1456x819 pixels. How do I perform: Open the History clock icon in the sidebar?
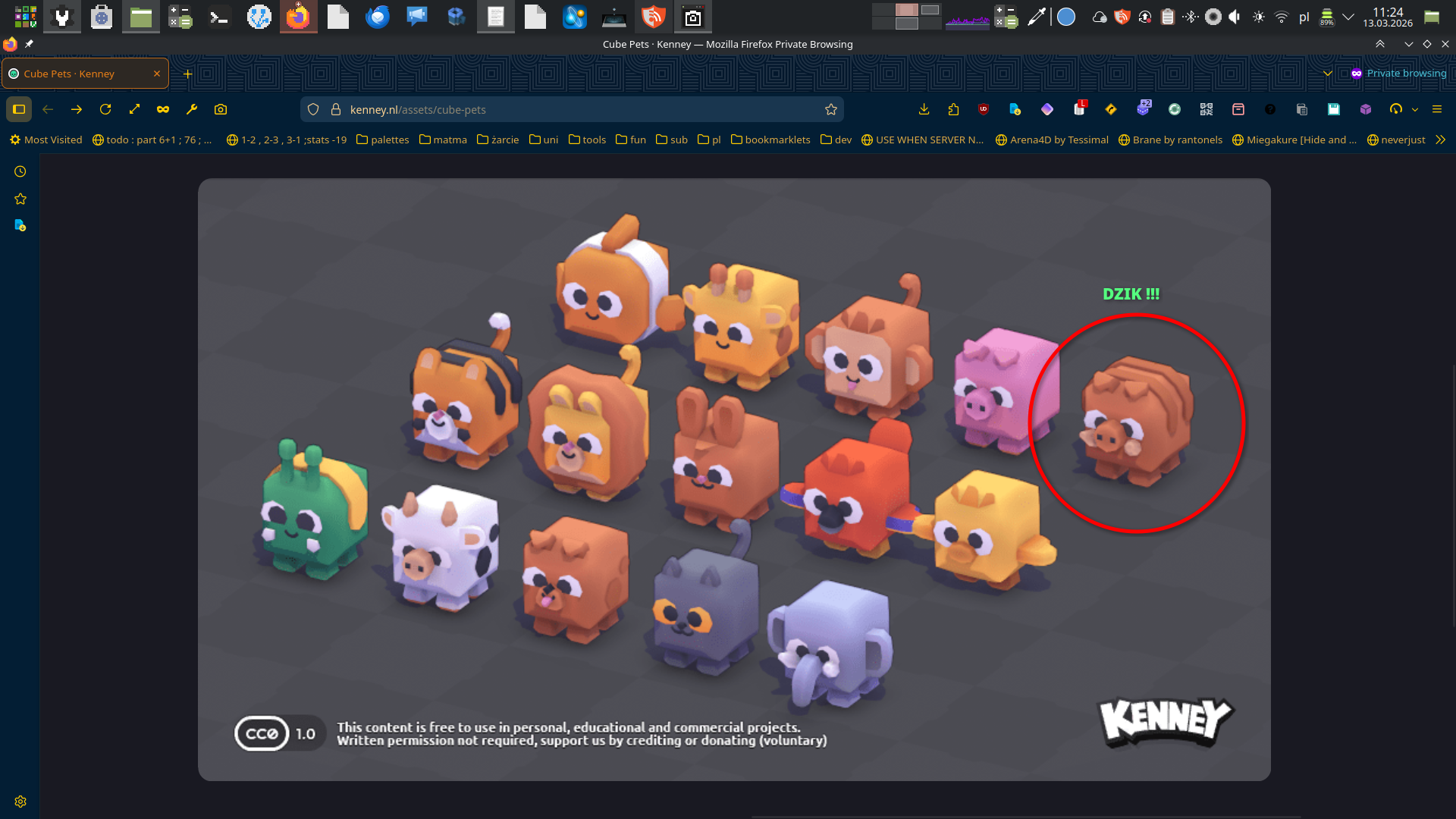pyautogui.click(x=20, y=171)
